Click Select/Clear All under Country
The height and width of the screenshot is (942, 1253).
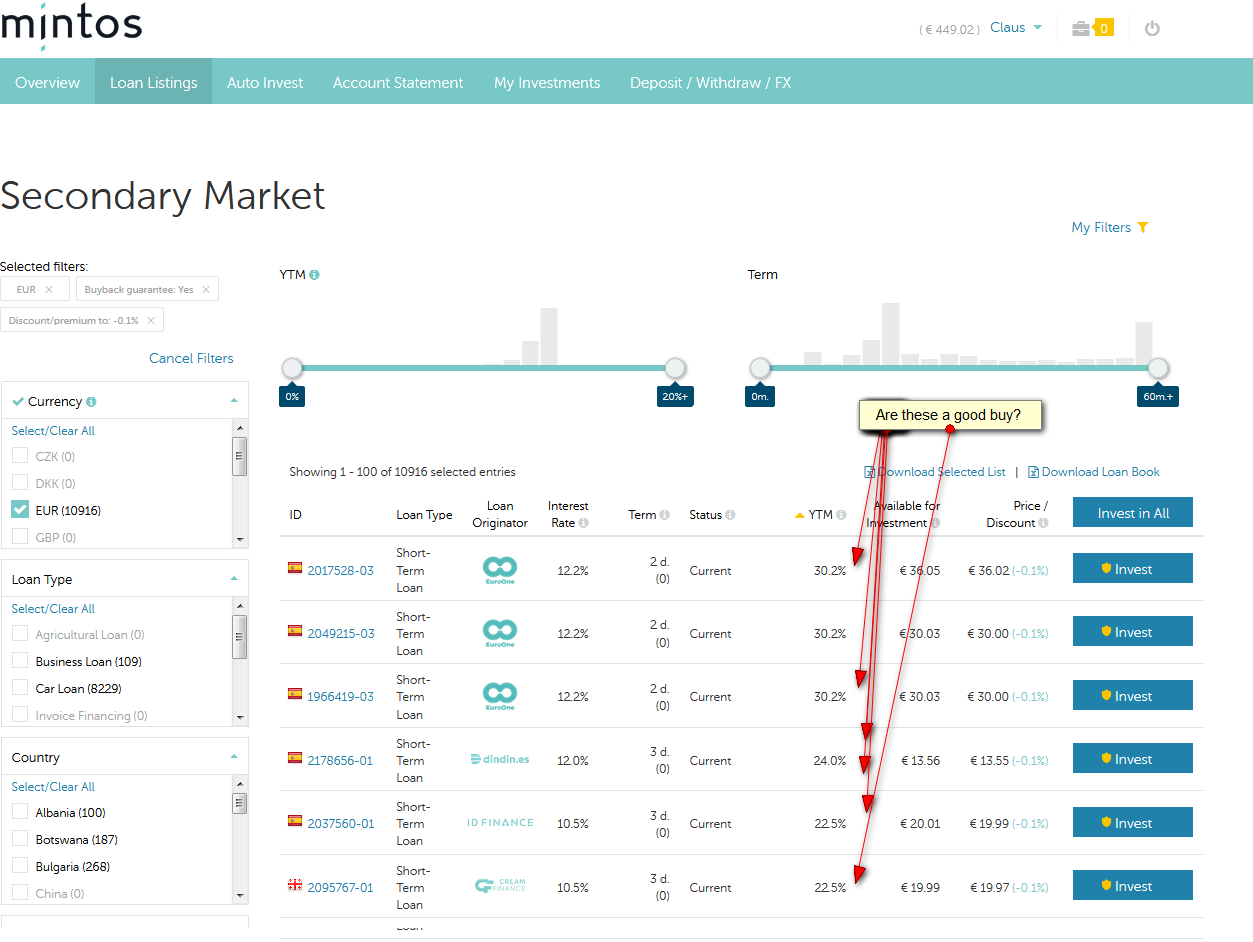[x=53, y=787]
